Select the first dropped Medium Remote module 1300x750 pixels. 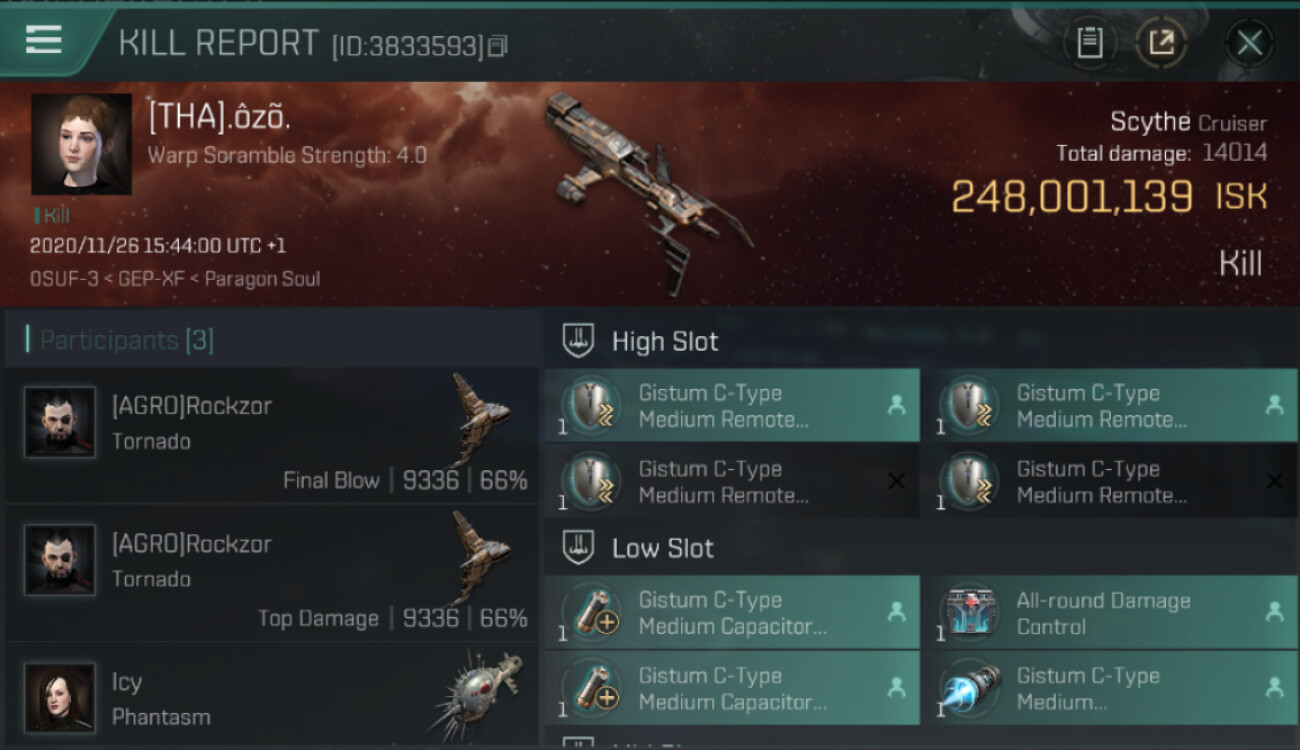click(732, 405)
